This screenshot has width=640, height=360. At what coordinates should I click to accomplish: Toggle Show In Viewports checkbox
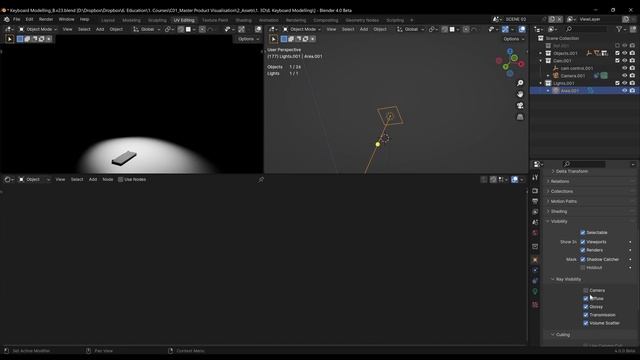click(x=582, y=242)
